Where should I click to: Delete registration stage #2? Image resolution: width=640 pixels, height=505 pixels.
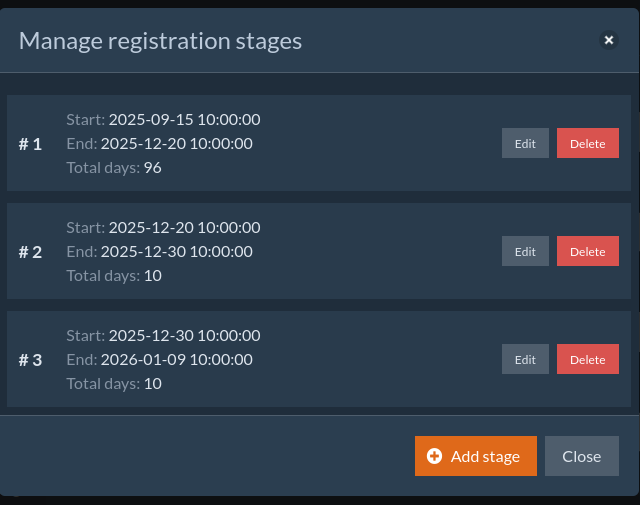pos(587,251)
